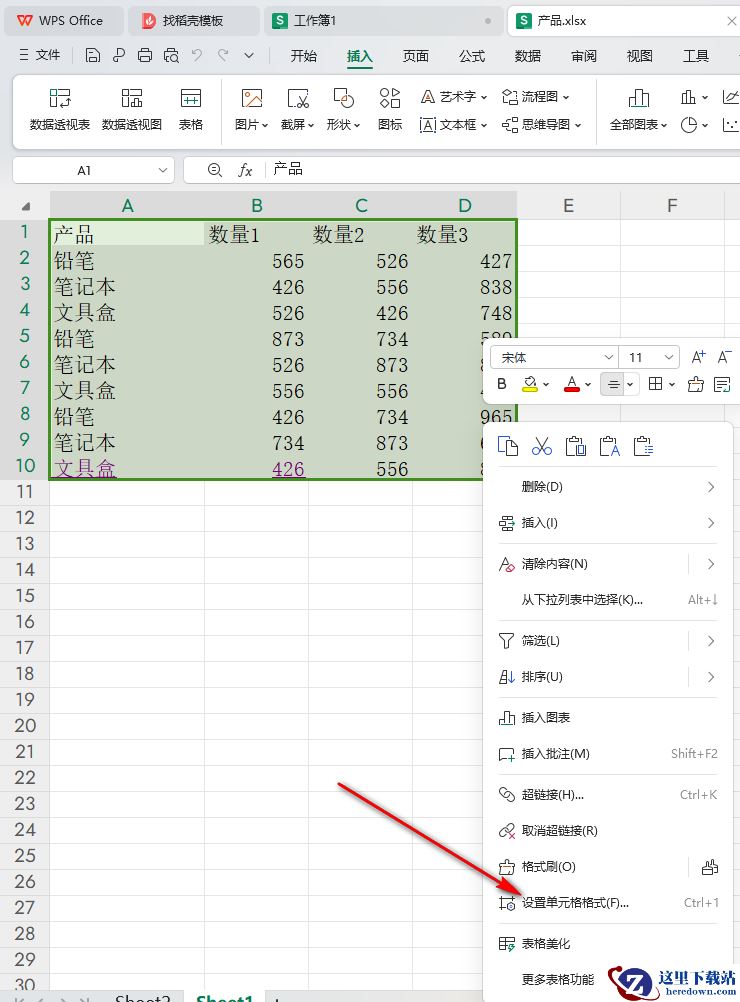740x1002 pixels.
Task: Decrease font size in the mini toolbar
Action: pyautogui.click(x=724, y=357)
